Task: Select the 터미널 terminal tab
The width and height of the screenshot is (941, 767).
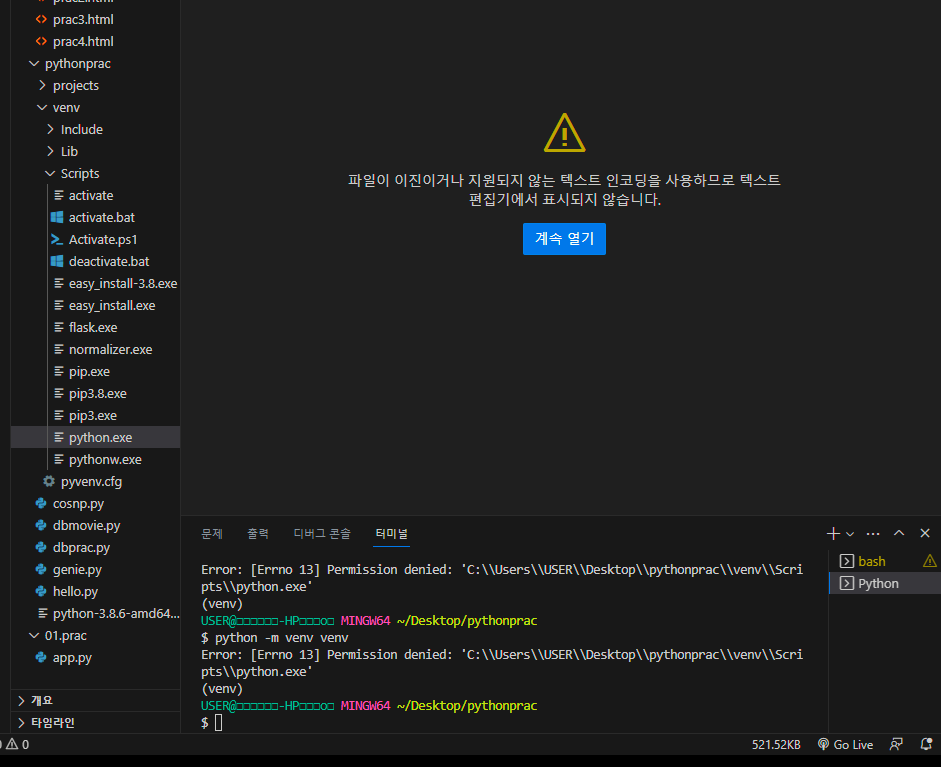Action: (x=391, y=534)
